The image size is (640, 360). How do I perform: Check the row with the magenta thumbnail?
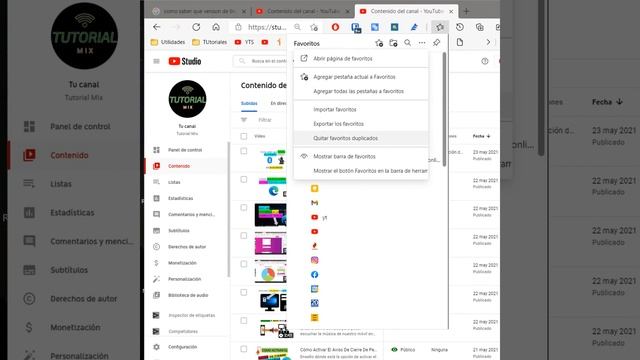tap(244, 236)
